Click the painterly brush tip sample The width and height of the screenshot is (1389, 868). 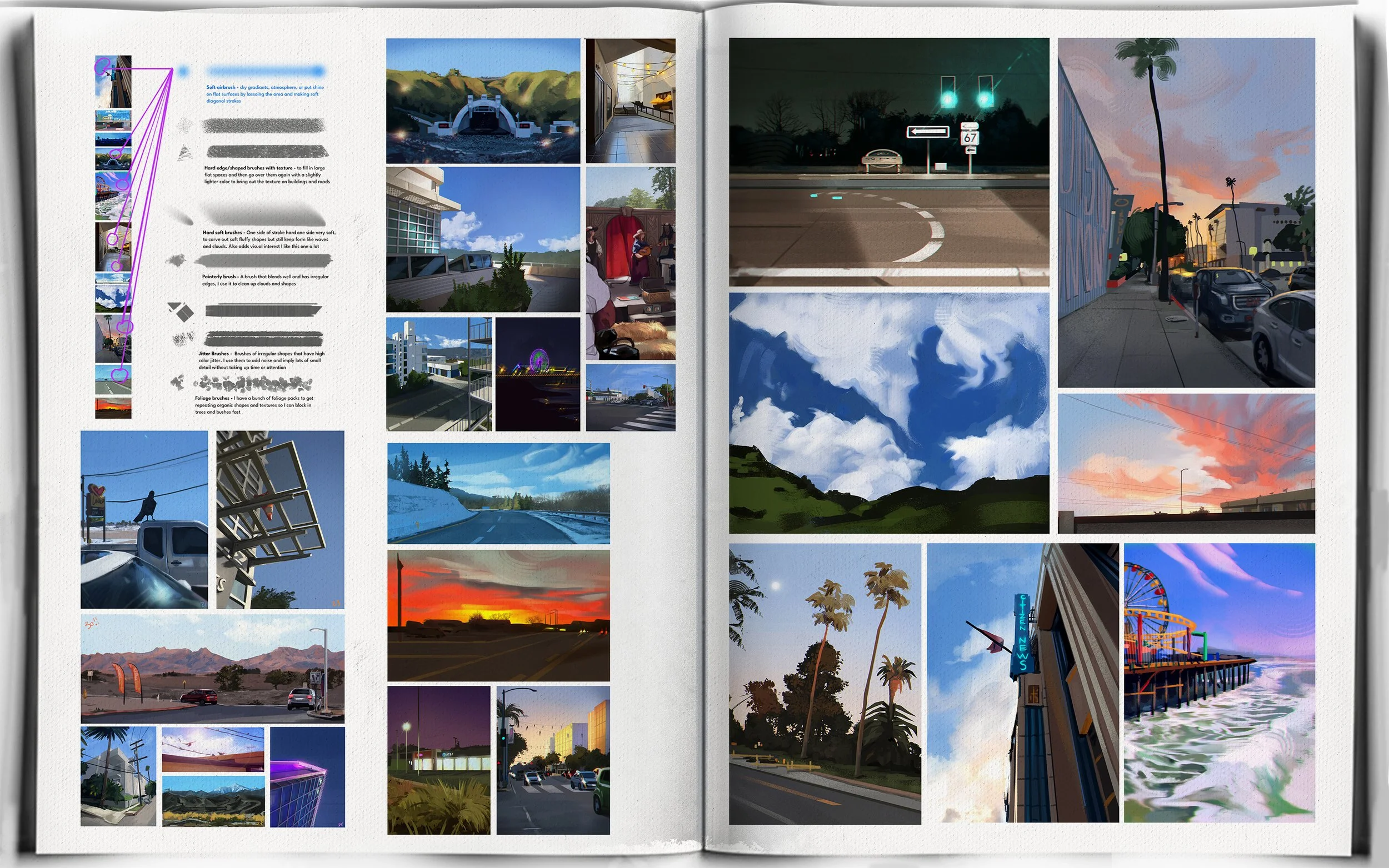(x=176, y=260)
